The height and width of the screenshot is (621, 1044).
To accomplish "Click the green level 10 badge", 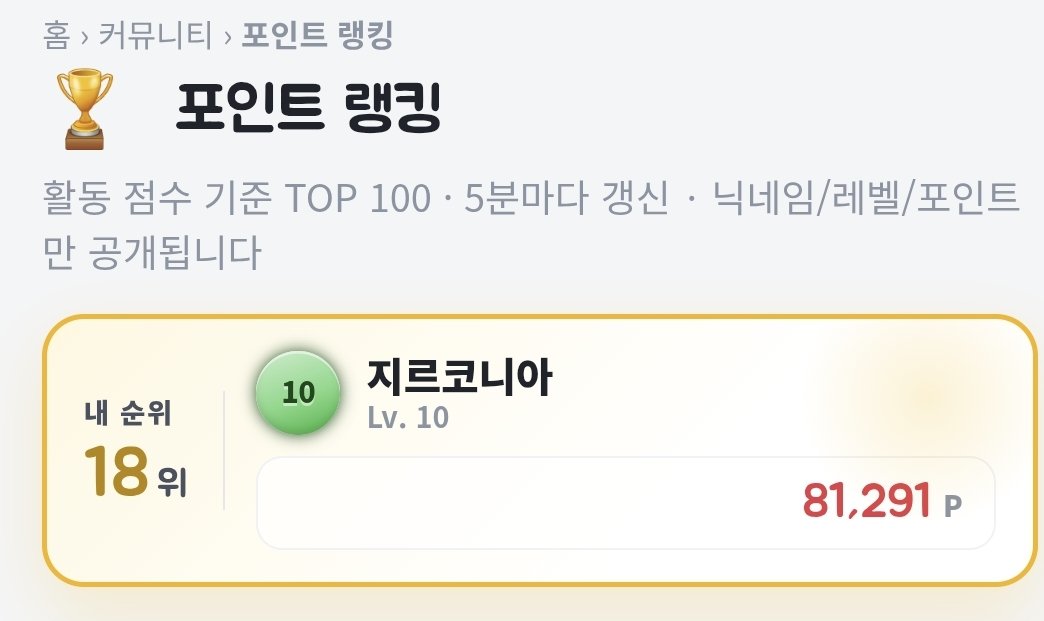I will 298,393.
